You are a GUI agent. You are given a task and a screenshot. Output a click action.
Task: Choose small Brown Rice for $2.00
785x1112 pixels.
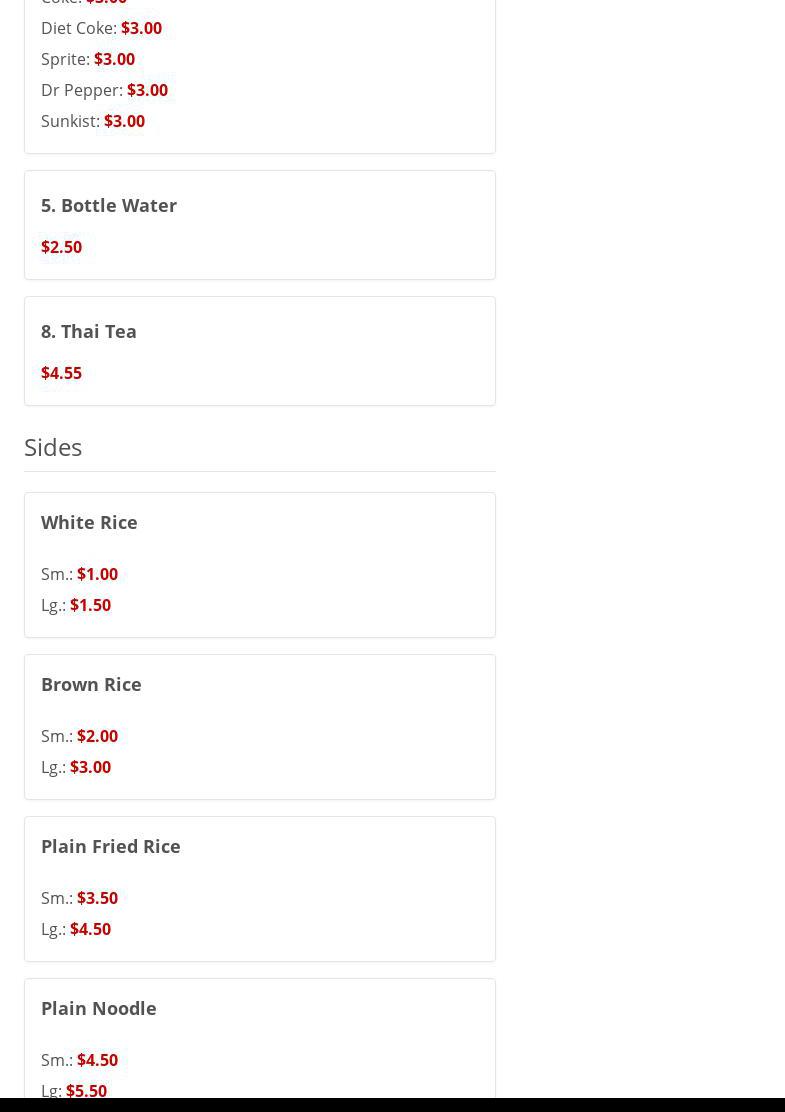tap(97, 736)
